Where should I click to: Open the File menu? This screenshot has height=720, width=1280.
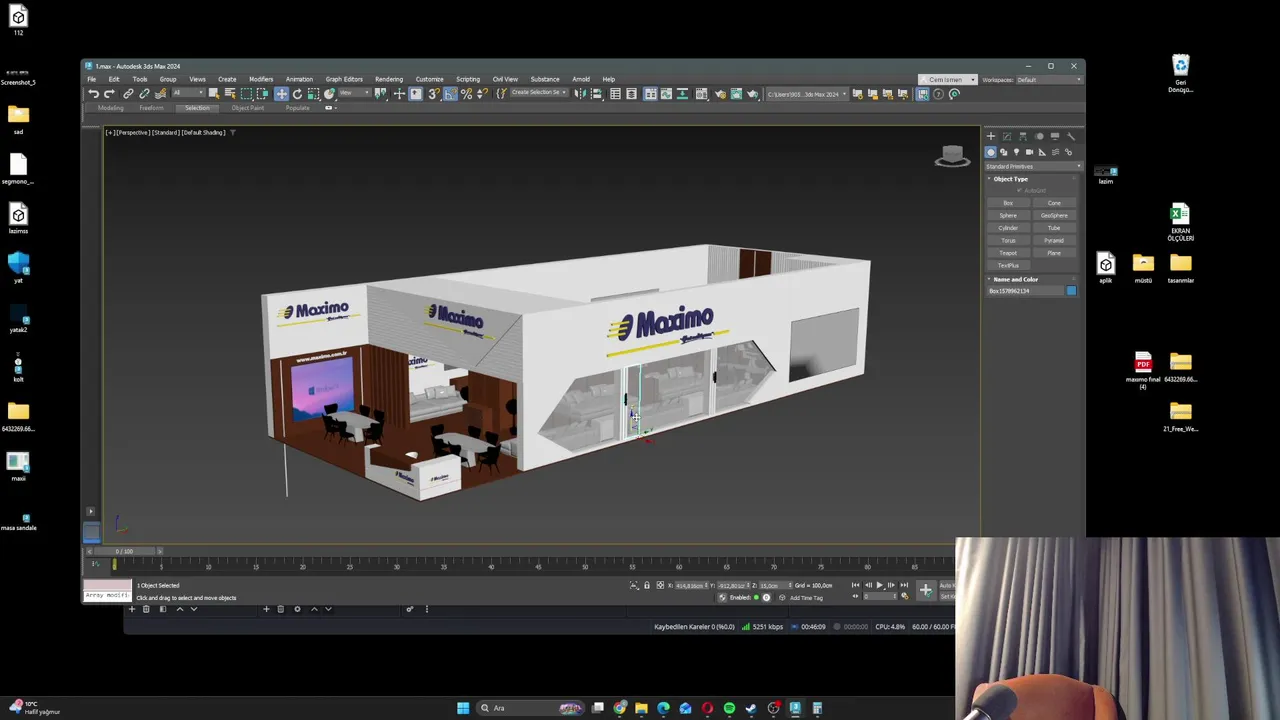92,79
